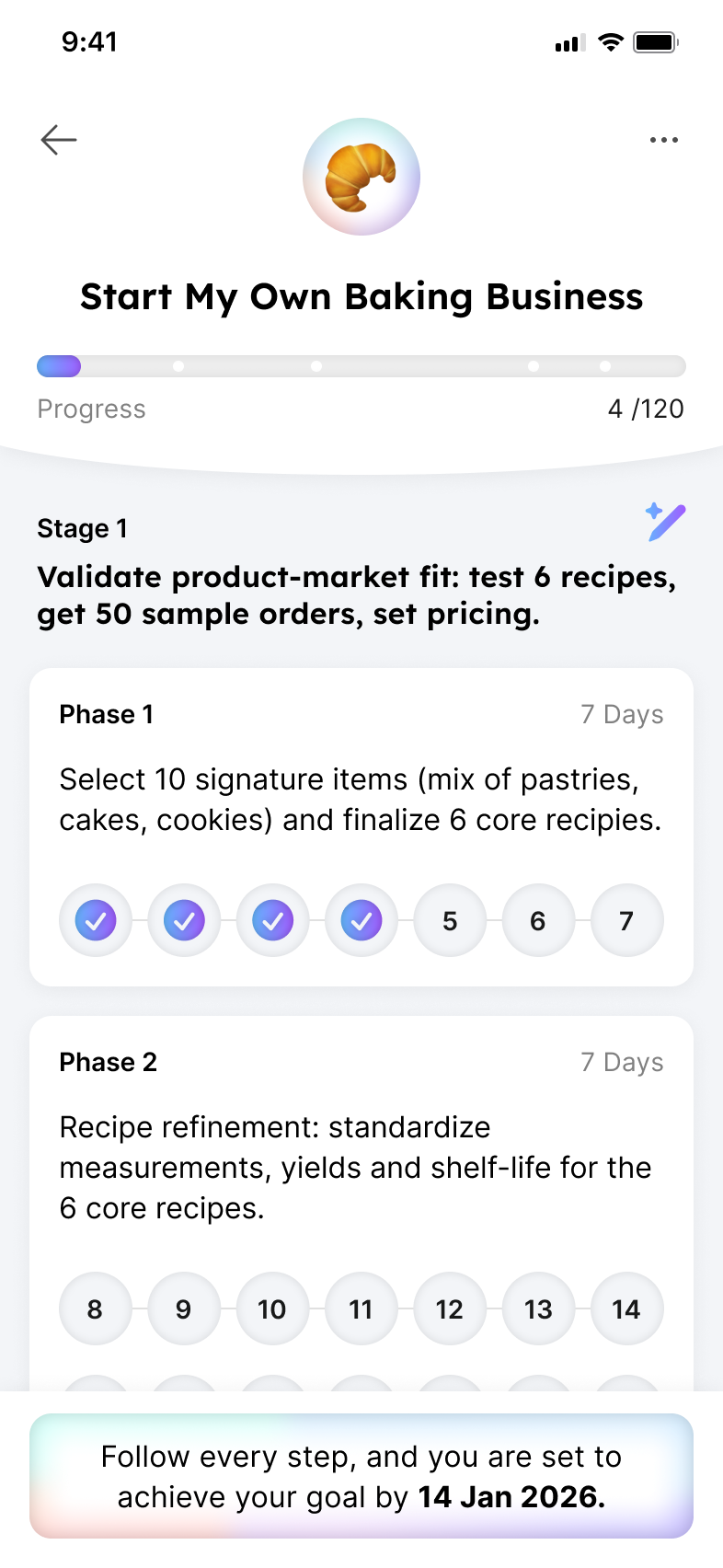The image size is (723, 1568).
Task: Uncheck the day 3 checkmark in Phase 1
Action: (272, 920)
